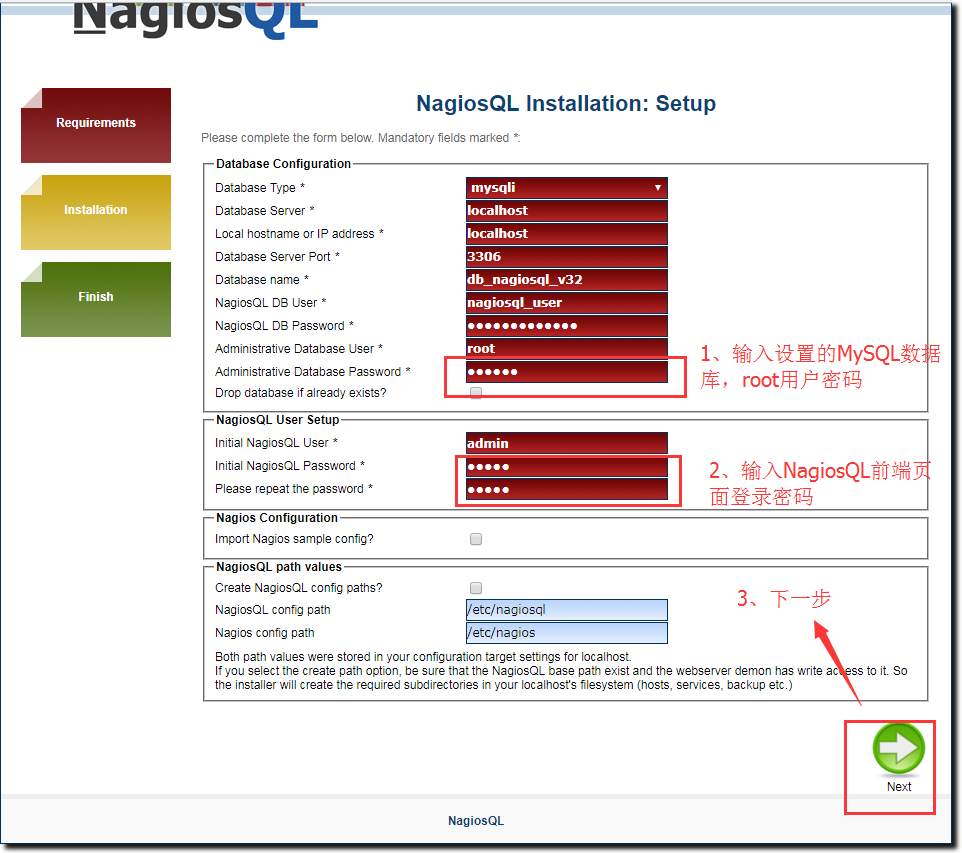Enable Import Nagios sample config checkbox
This screenshot has height=853, width=962.
(475, 539)
